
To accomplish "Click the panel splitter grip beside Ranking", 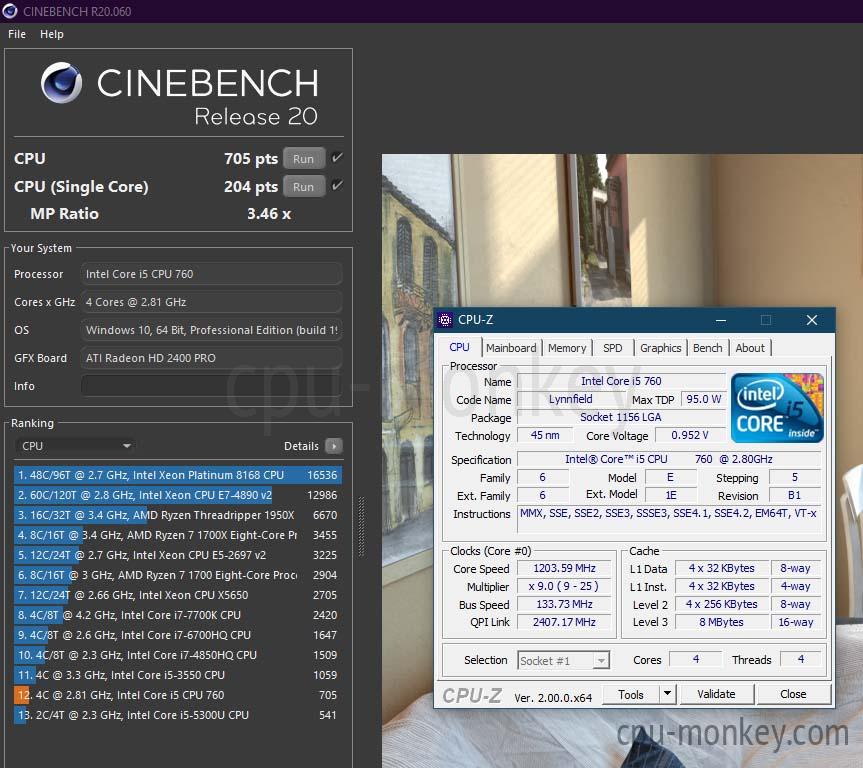I will [361, 526].
